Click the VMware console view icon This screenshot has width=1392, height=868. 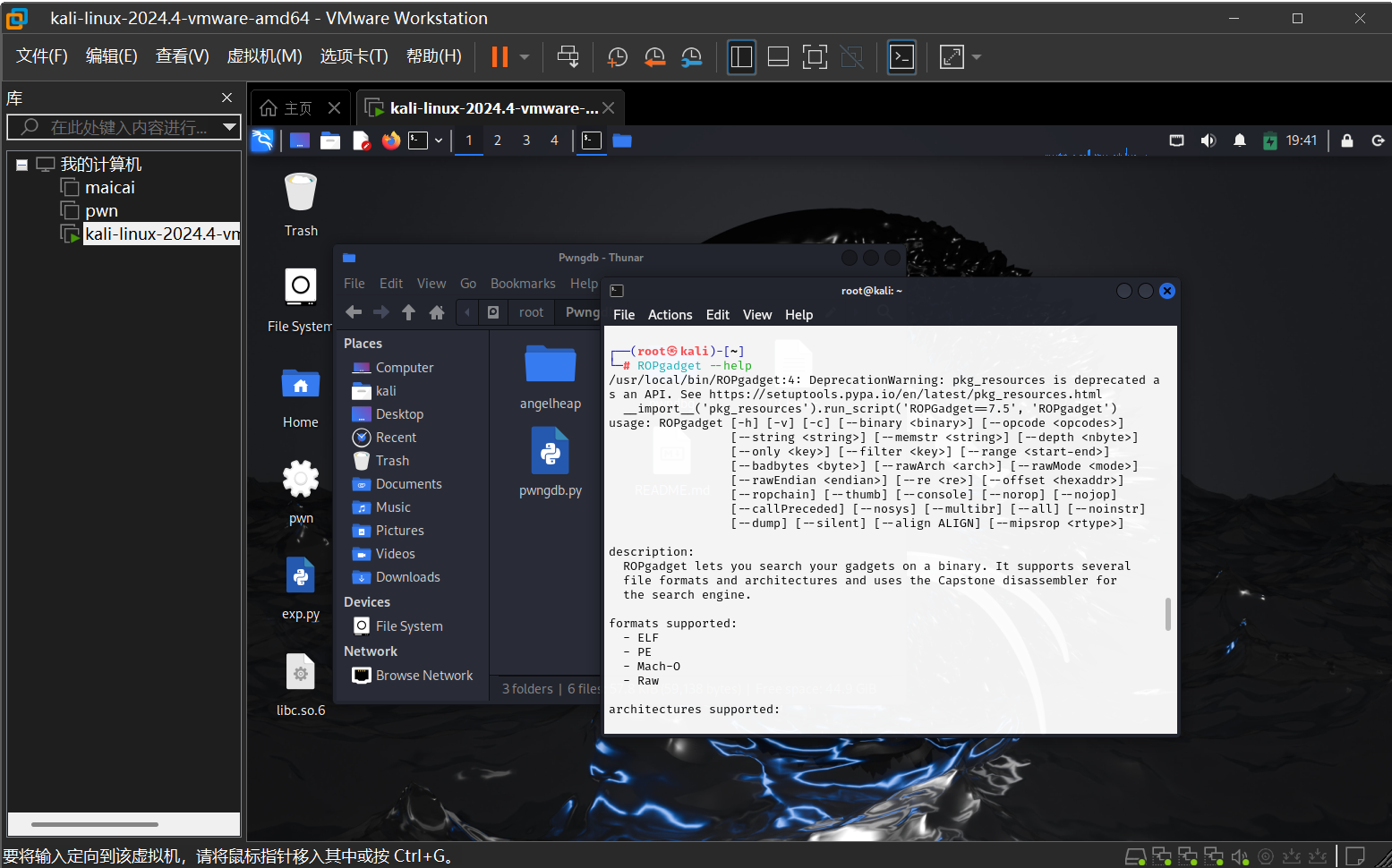901,57
